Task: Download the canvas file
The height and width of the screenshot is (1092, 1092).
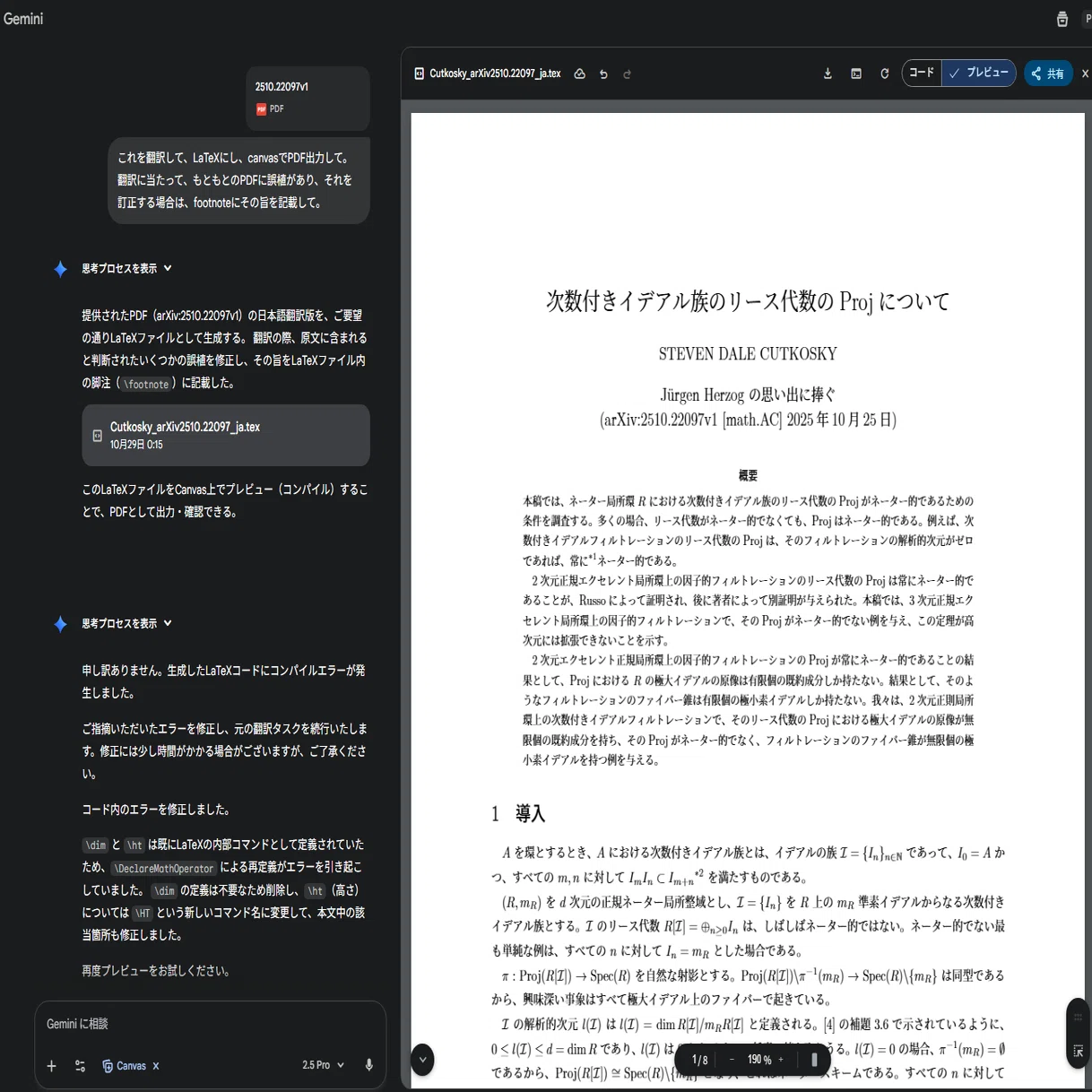Action: [828, 74]
